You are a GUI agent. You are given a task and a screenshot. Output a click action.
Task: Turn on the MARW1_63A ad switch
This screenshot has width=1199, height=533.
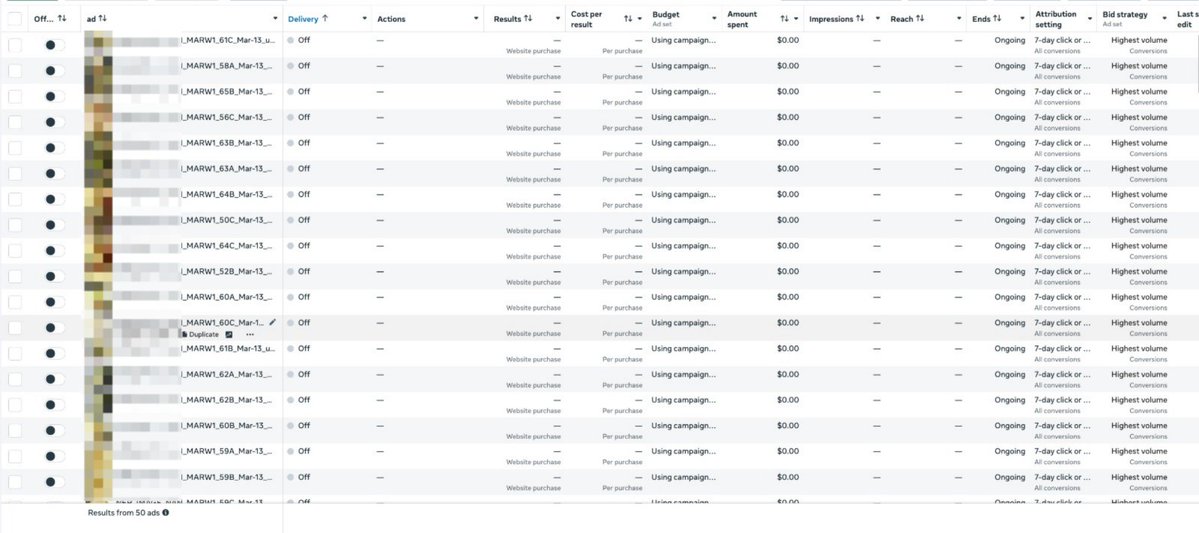click(x=54, y=174)
